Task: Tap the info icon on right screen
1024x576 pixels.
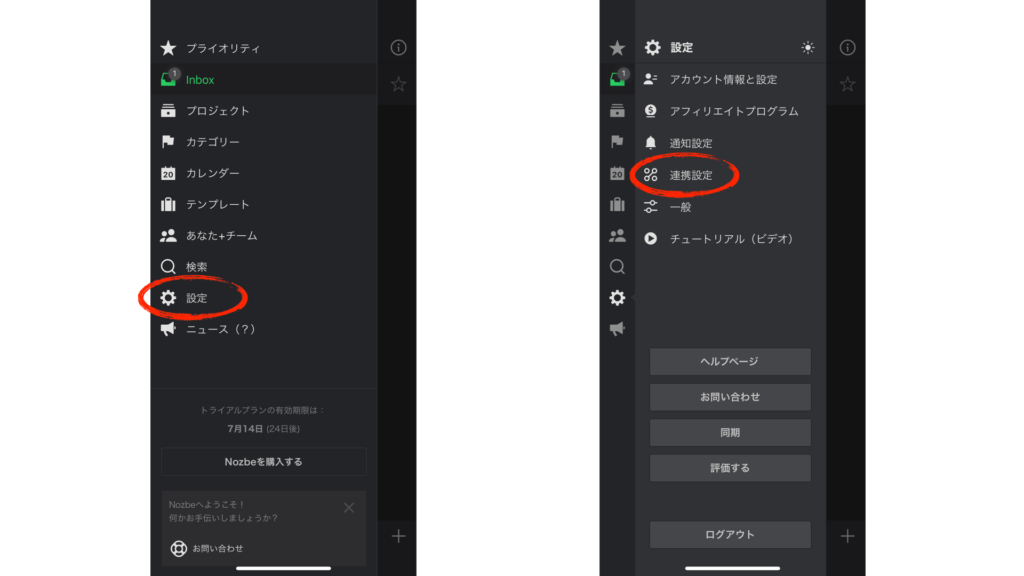Action: 847,48
